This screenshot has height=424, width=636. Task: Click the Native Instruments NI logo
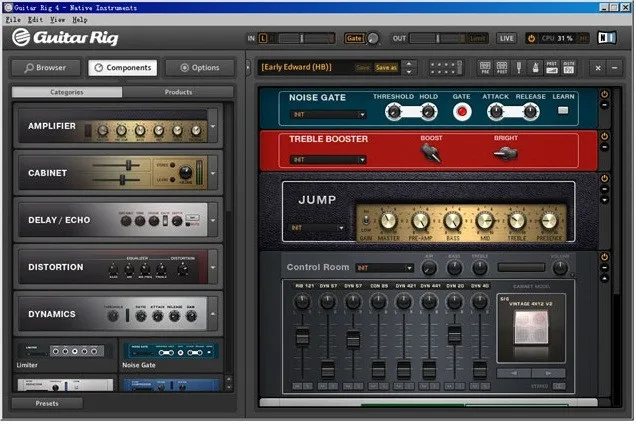click(x=607, y=38)
